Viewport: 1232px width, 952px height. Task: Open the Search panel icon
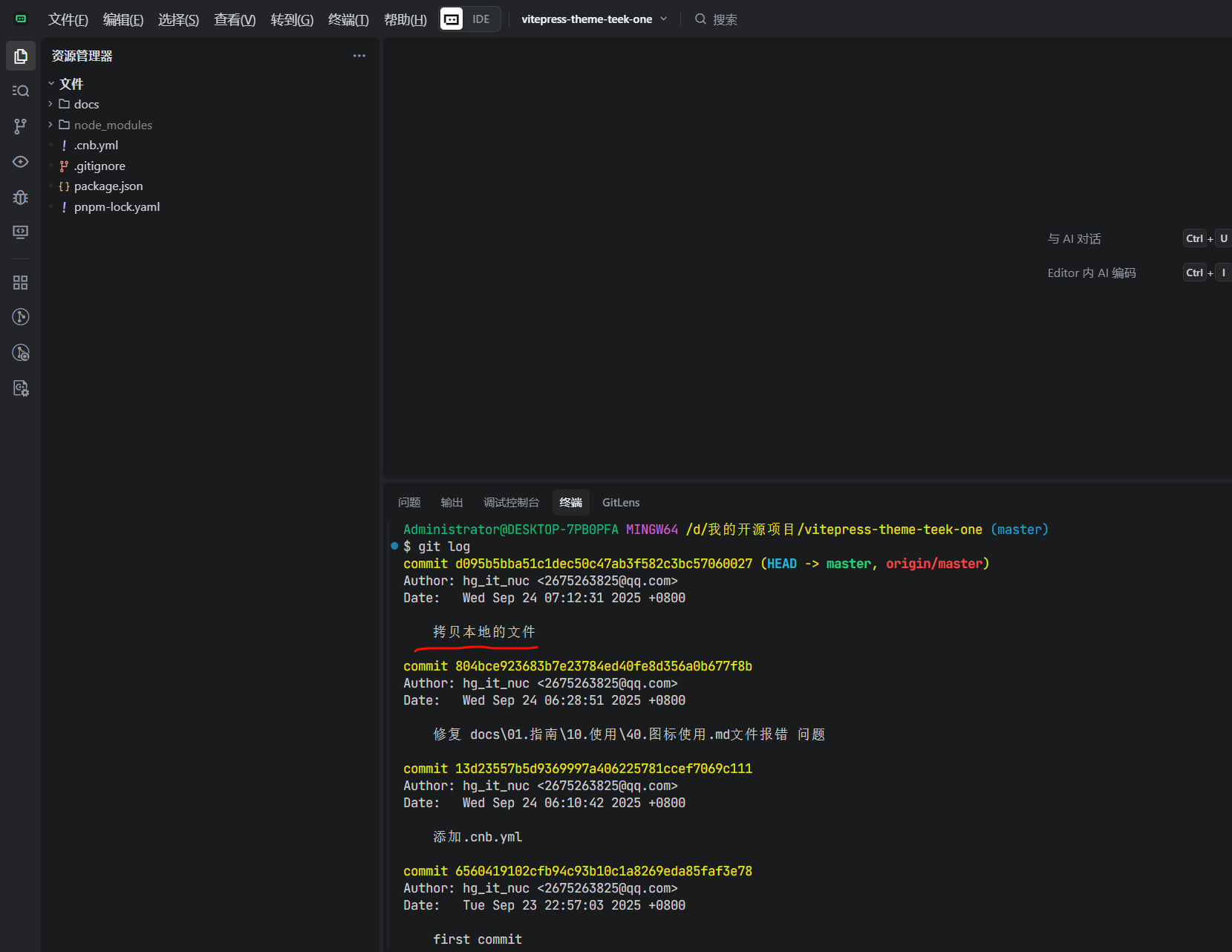[21, 91]
